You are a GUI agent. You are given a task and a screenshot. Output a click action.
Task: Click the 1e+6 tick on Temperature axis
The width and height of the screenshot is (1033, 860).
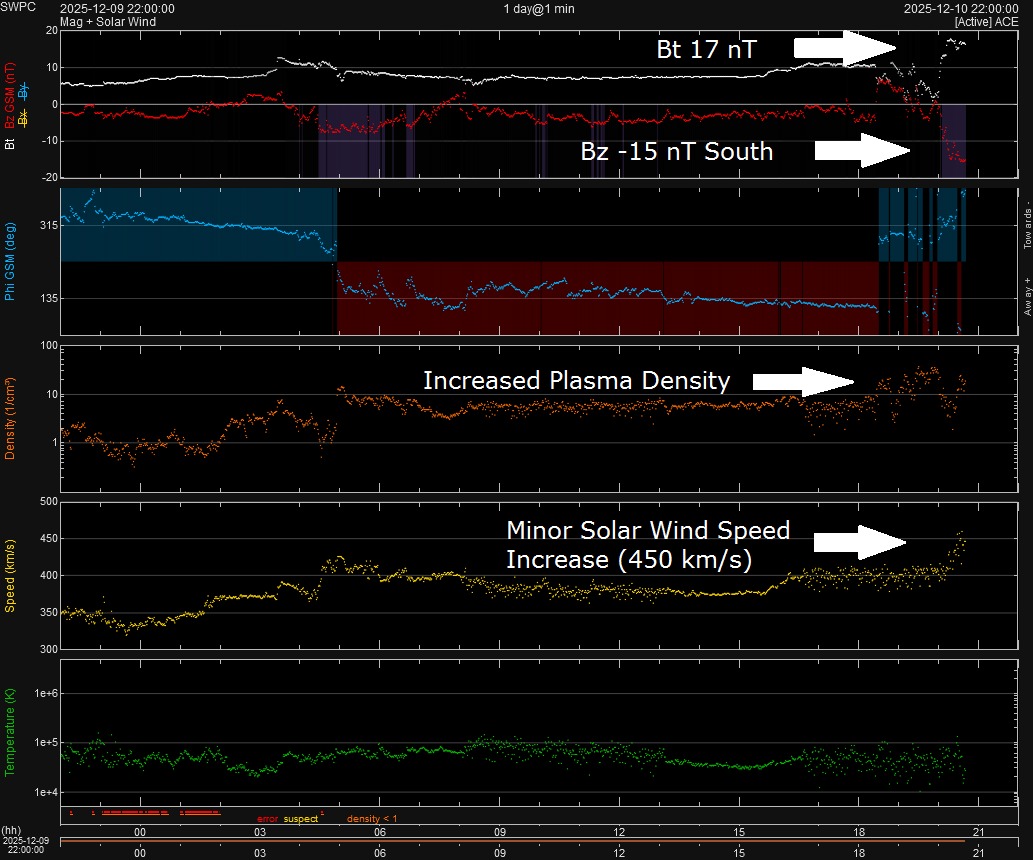[46, 693]
